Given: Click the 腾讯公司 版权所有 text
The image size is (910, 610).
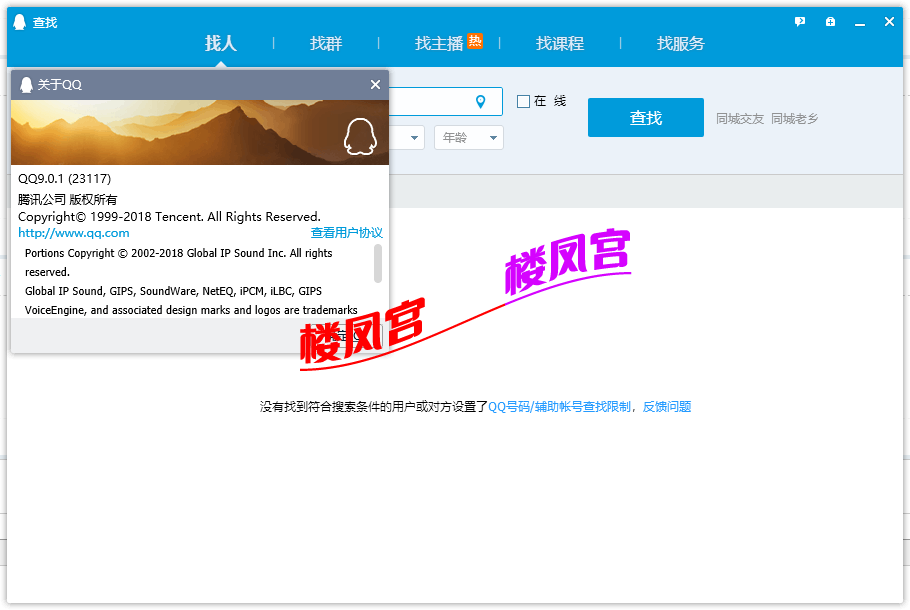Looking at the screenshot, I should [67, 200].
